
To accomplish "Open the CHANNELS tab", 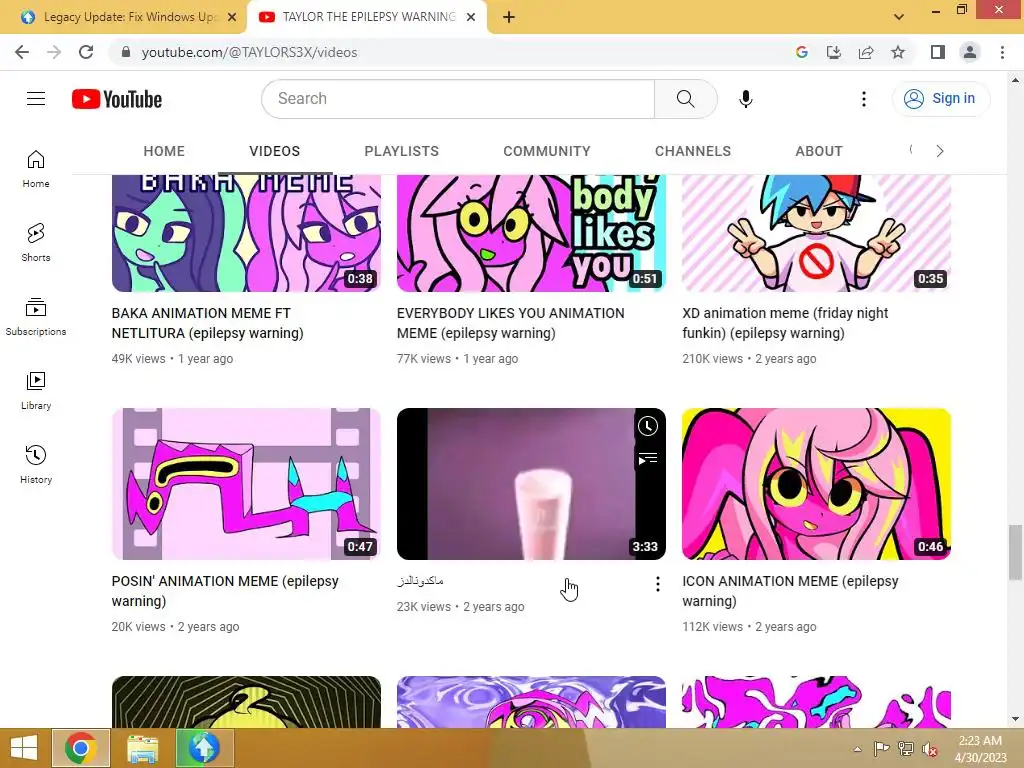I will [x=693, y=151].
